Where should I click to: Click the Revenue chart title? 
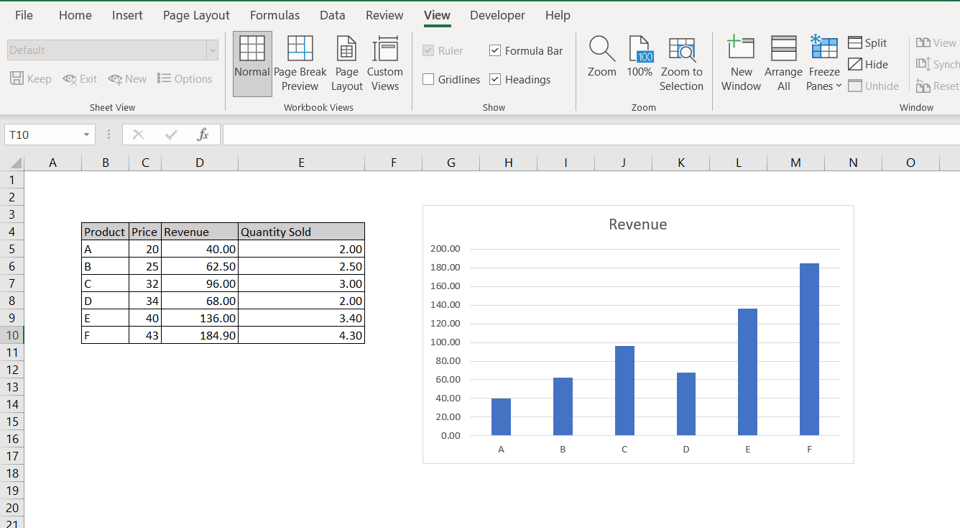click(637, 224)
